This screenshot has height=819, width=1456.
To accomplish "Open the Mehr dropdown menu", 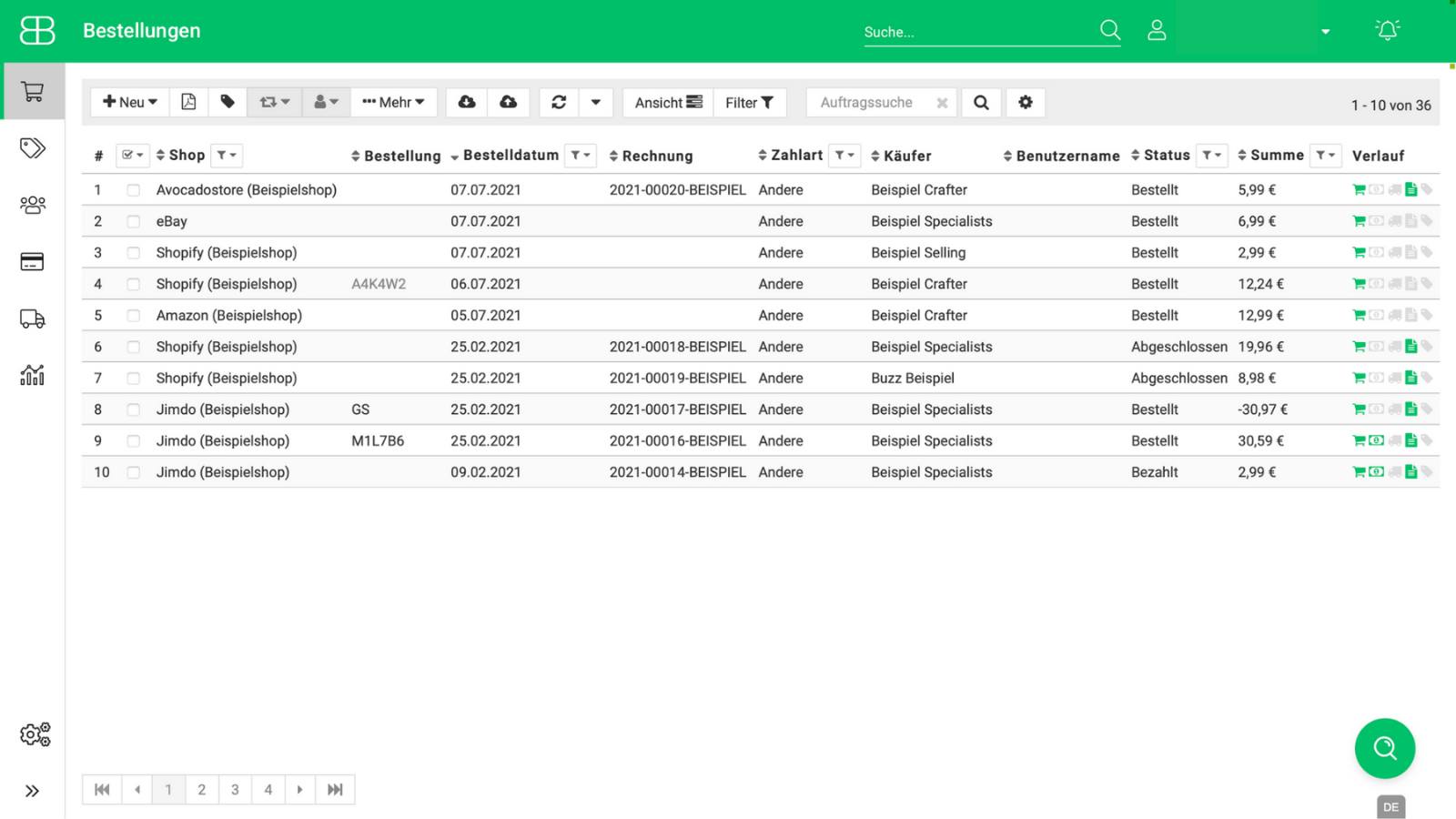I will point(393,102).
